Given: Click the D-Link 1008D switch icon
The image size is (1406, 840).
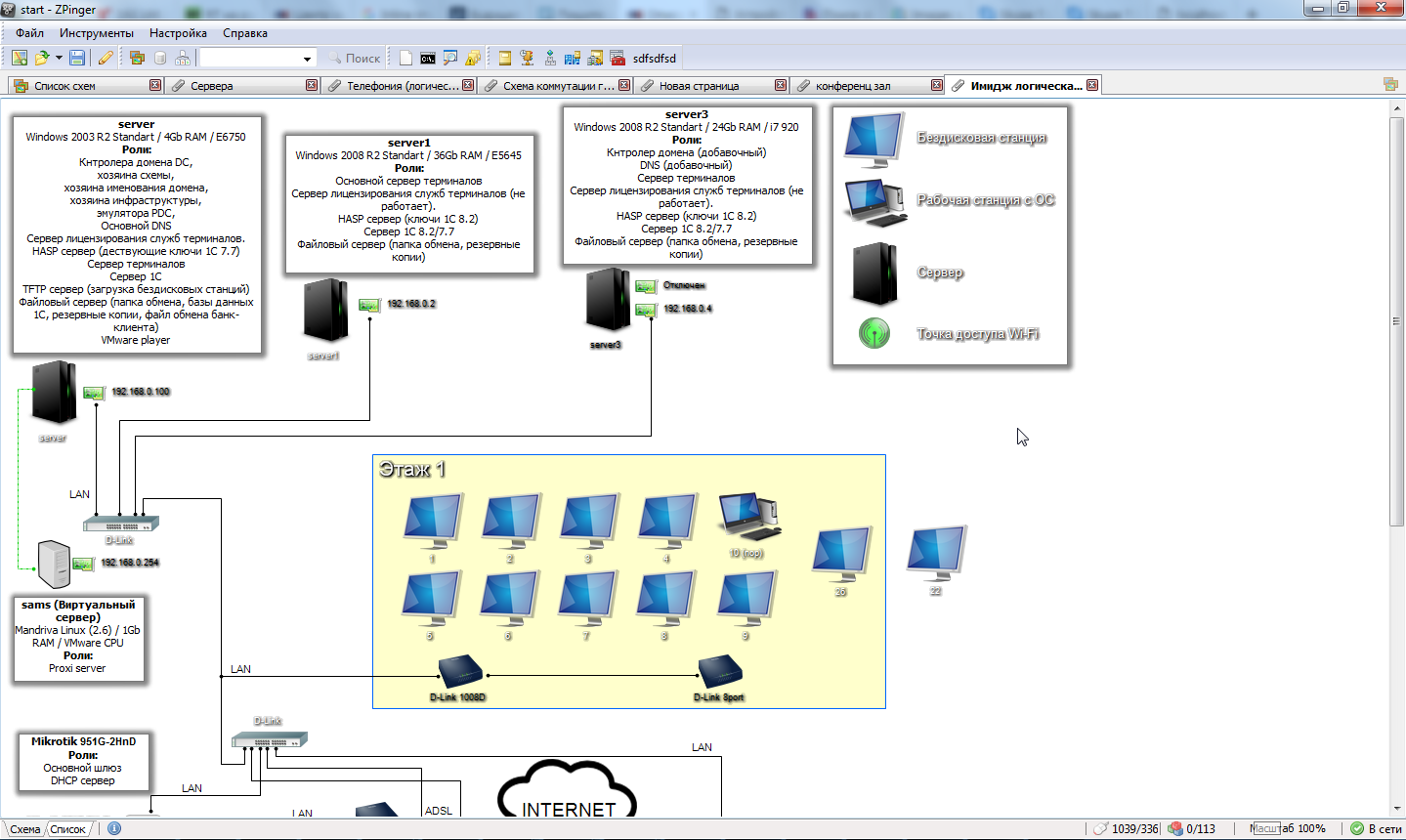Looking at the screenshot, I should (x=459, y=672).
